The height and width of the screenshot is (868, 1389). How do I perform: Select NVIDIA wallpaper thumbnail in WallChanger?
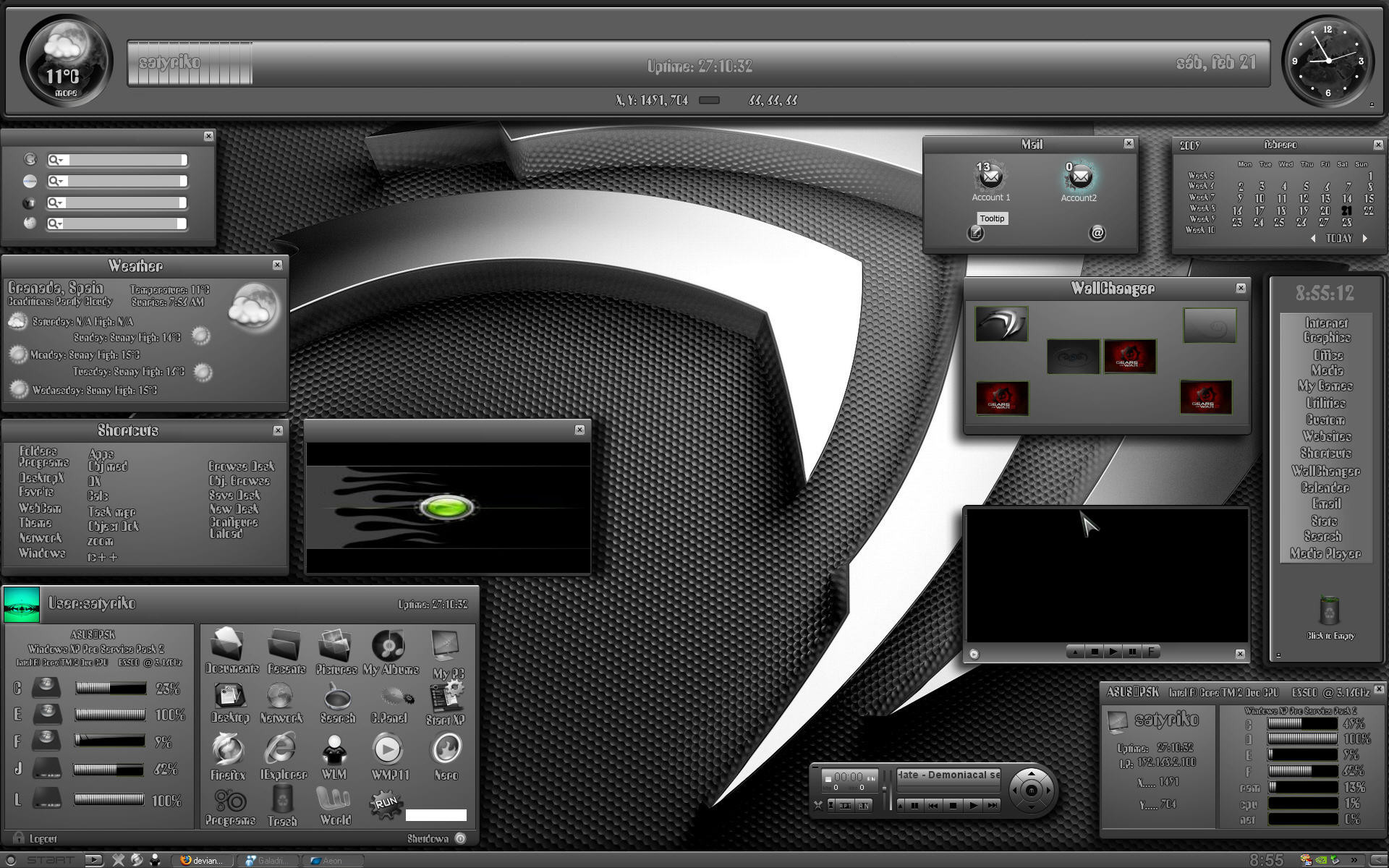click(x=1001, y=323)
